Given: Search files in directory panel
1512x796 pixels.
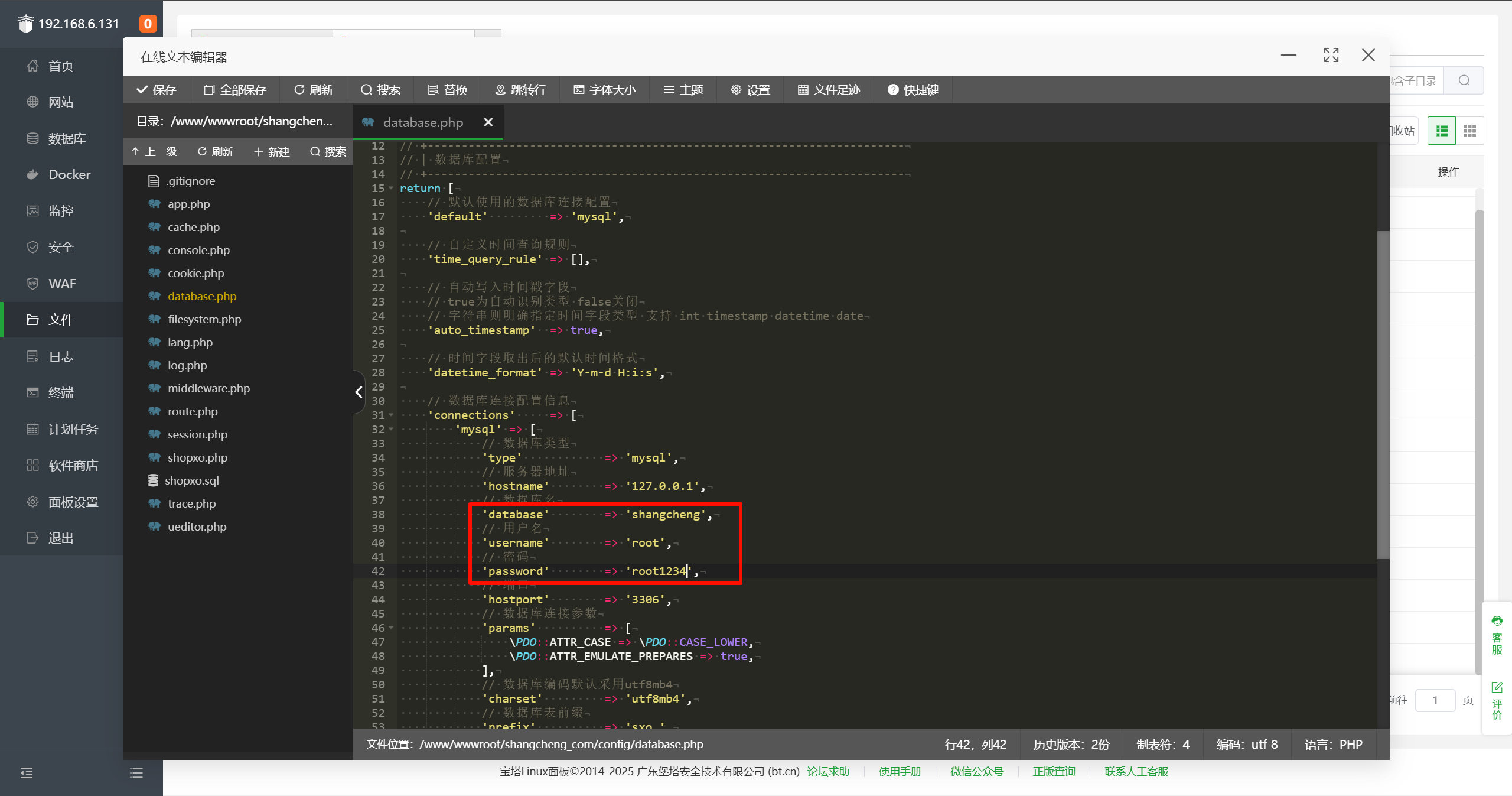Looking at the screenshot, I should (x=328, y=152).
